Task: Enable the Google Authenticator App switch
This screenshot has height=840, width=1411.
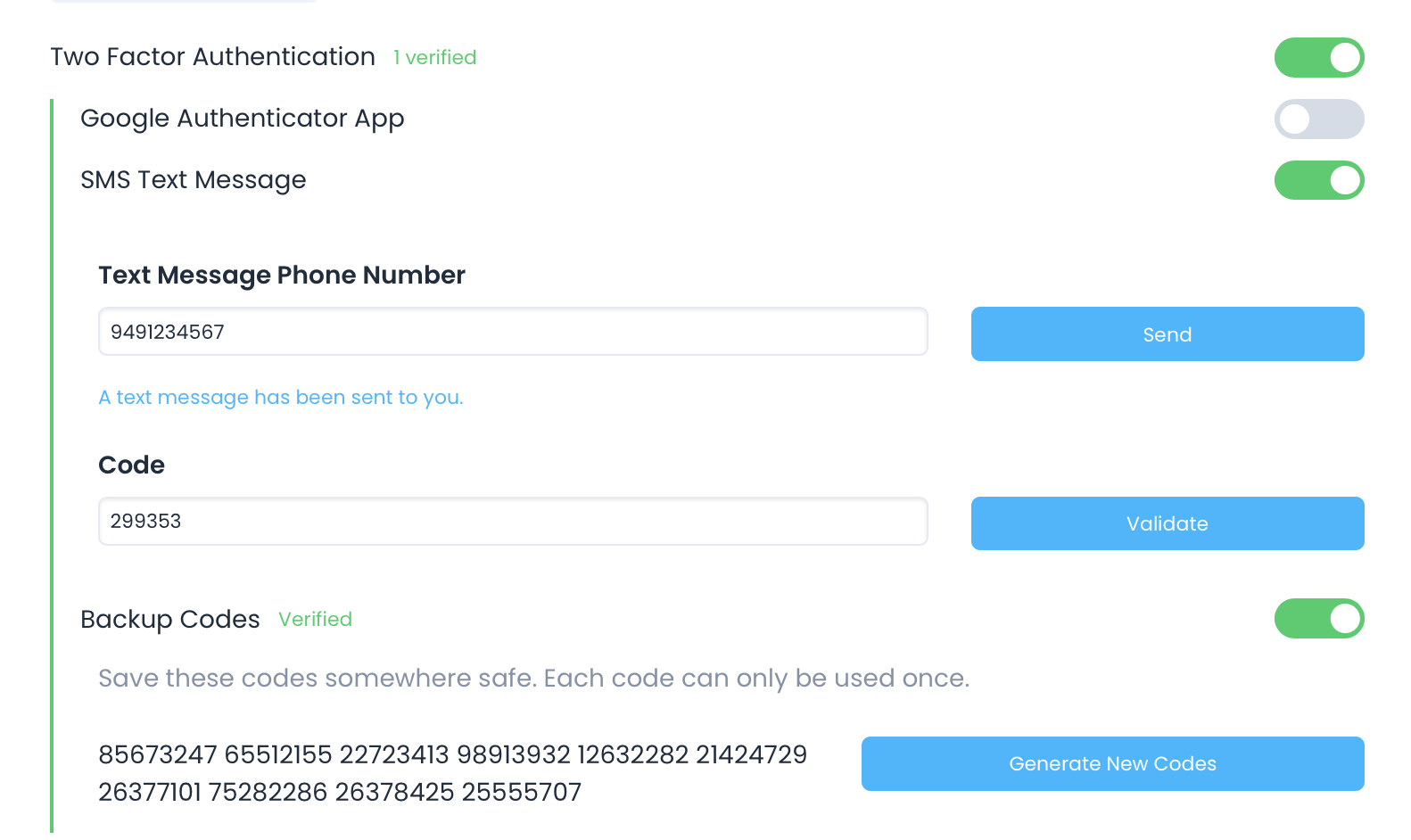Action: [x=1318, y=119]
